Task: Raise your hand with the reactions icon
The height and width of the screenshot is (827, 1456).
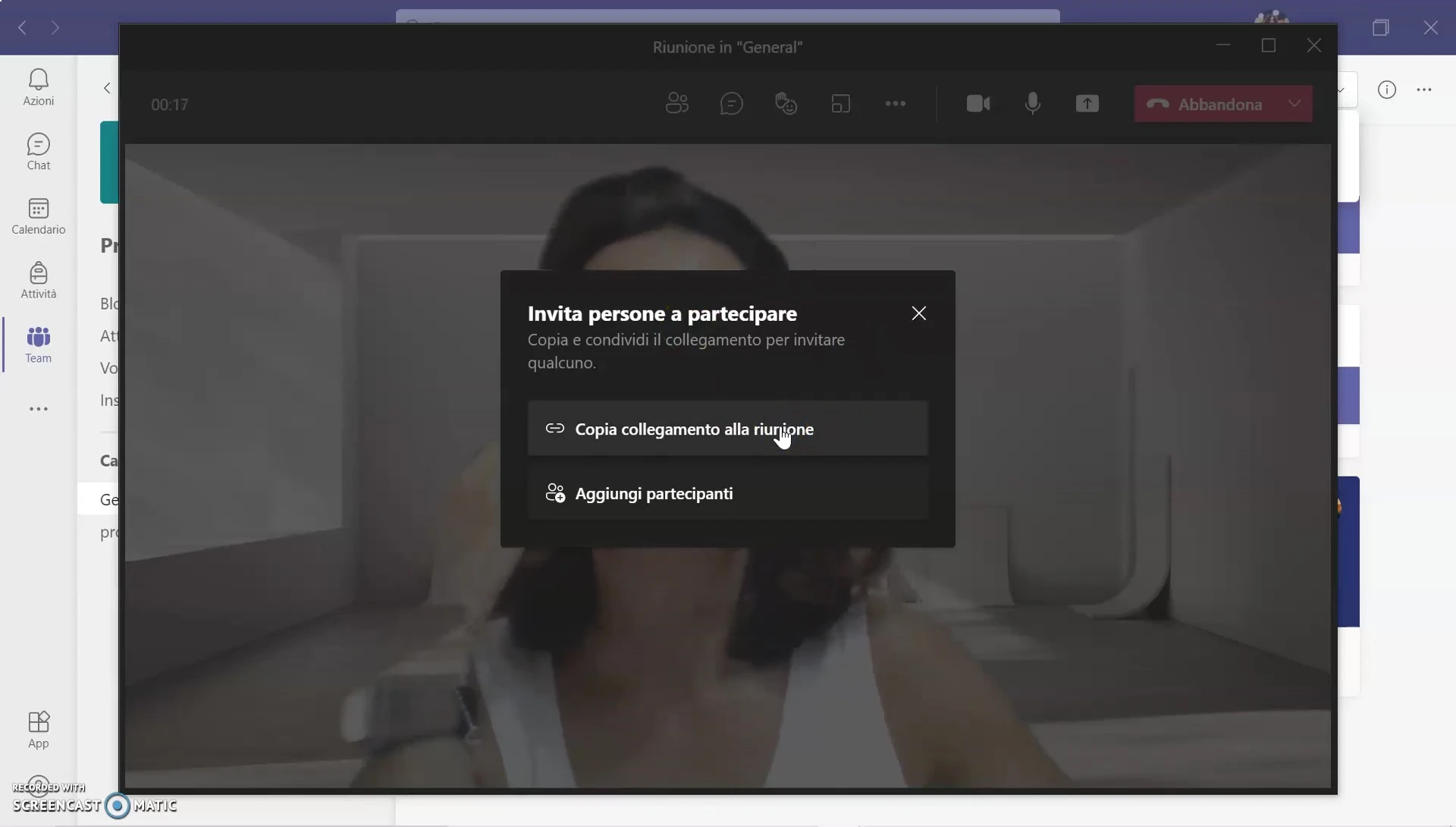Action: tap(786, 103)
